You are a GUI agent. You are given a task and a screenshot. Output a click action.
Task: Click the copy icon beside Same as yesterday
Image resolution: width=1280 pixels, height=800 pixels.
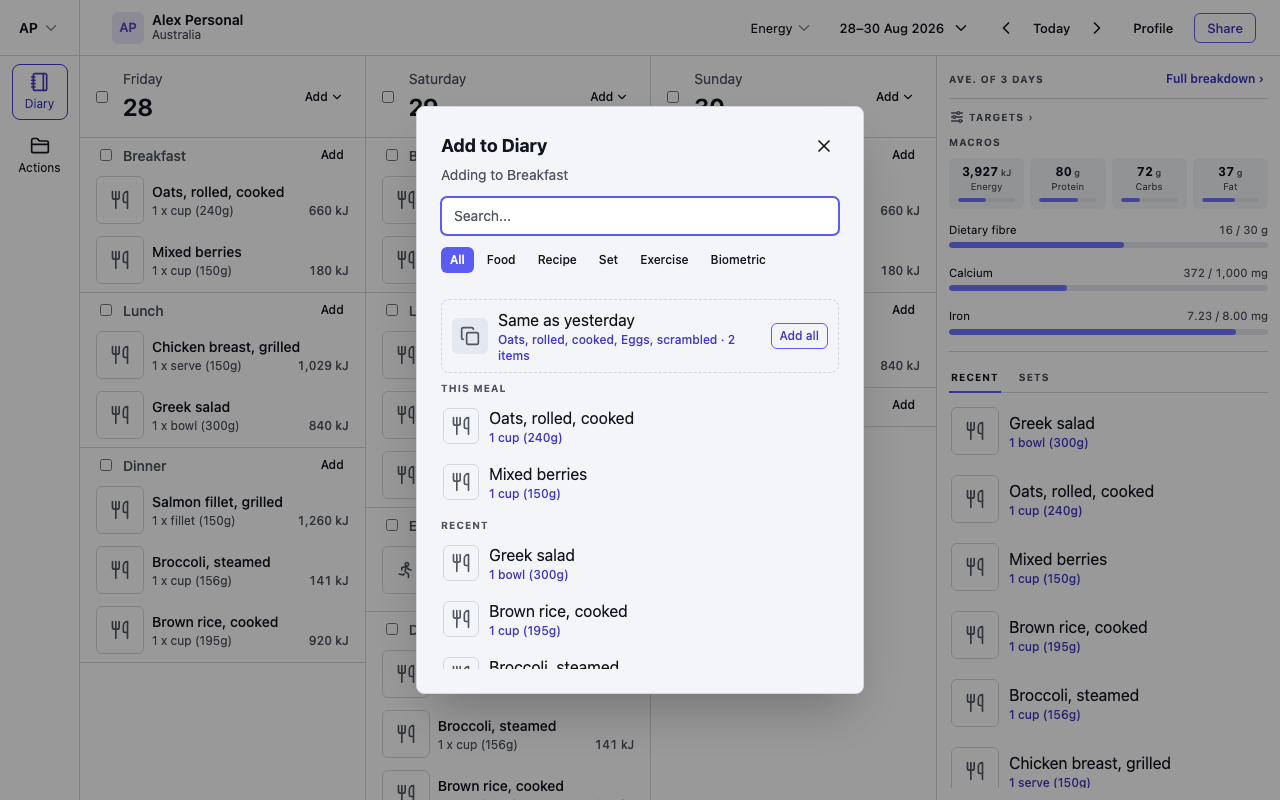[x=470, y=336]
